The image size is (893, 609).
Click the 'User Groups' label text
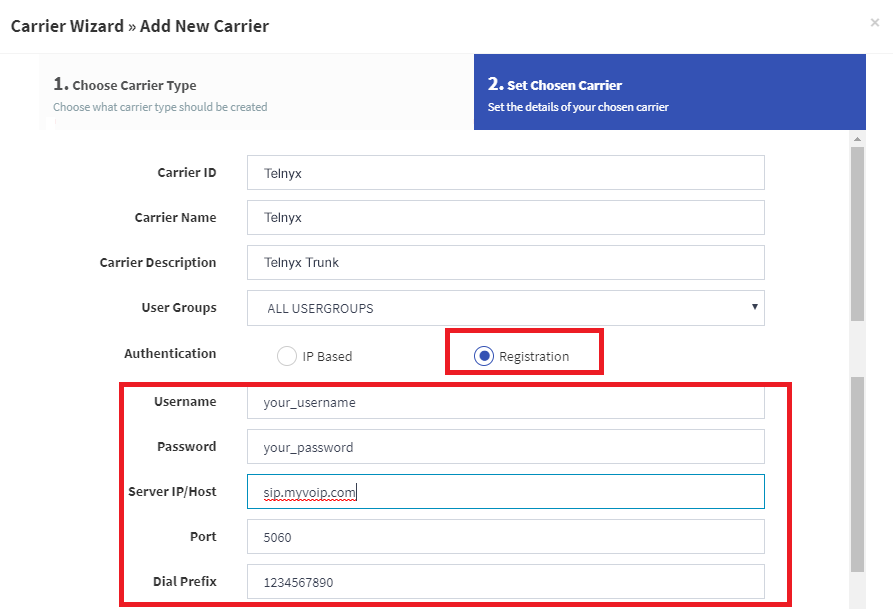[x=179, y=308]
